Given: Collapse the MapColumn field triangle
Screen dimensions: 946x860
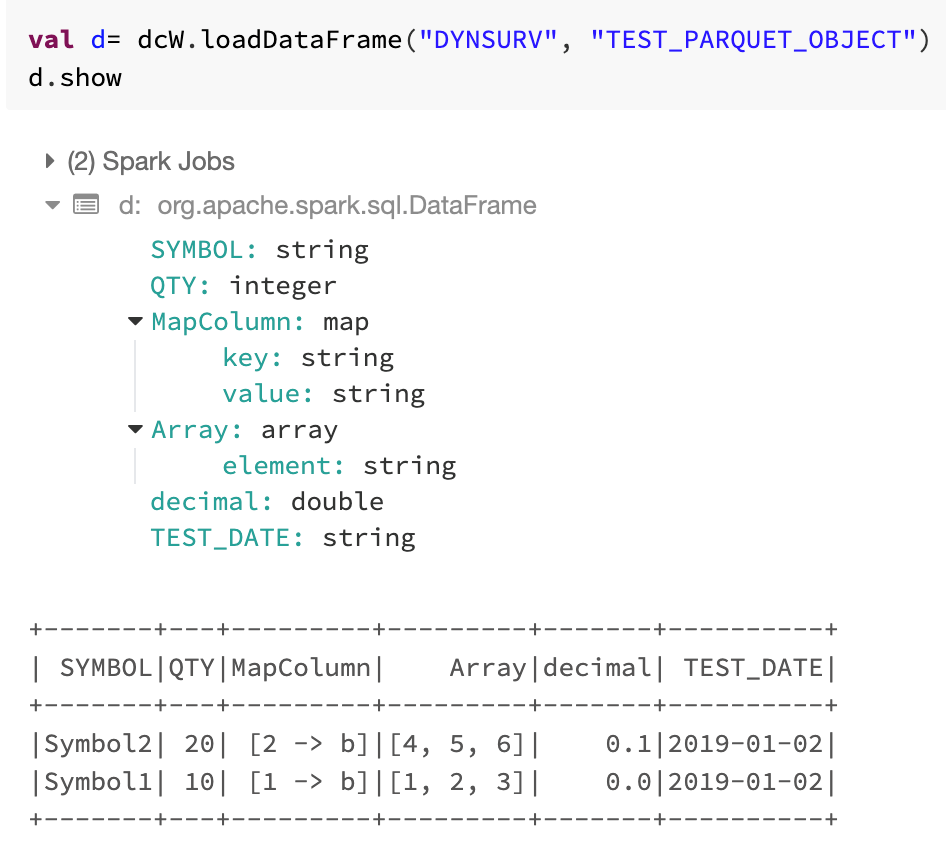Looking at the screenshot, I should pyautogui.click(x=135, y=322).
